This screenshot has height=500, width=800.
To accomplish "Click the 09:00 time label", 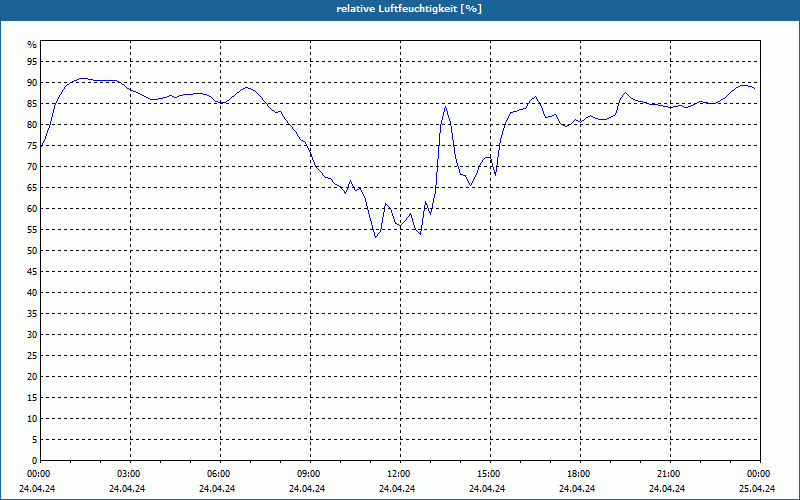I will click(310, 474).
